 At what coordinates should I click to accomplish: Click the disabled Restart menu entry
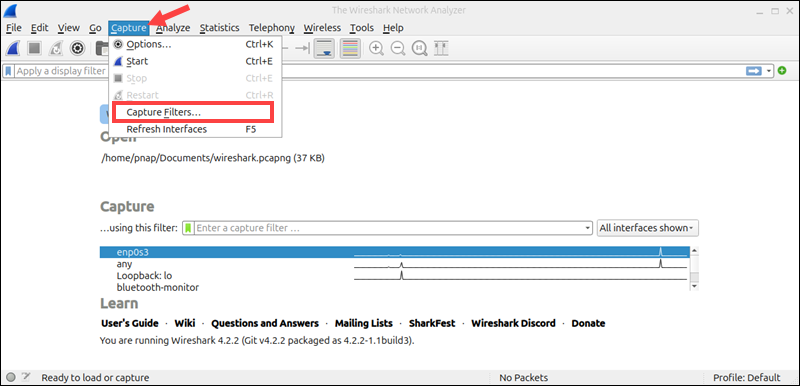tap(195, 95)
